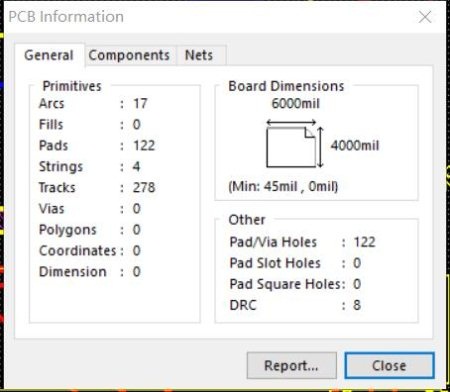Click the Tracks count value 278
The width and height of the screenshot is (450, 392).
click(144, 188)
